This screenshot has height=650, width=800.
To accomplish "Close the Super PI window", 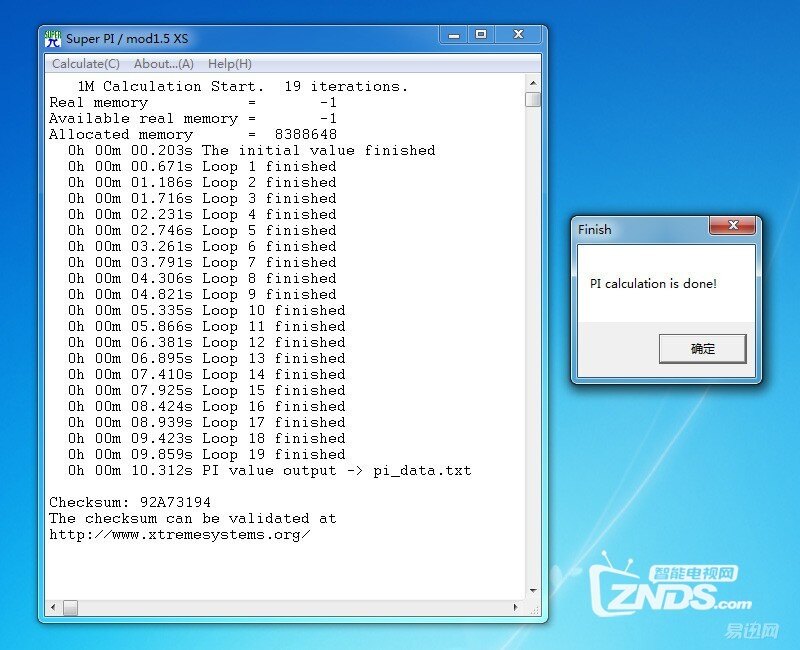I will [520, 35].
